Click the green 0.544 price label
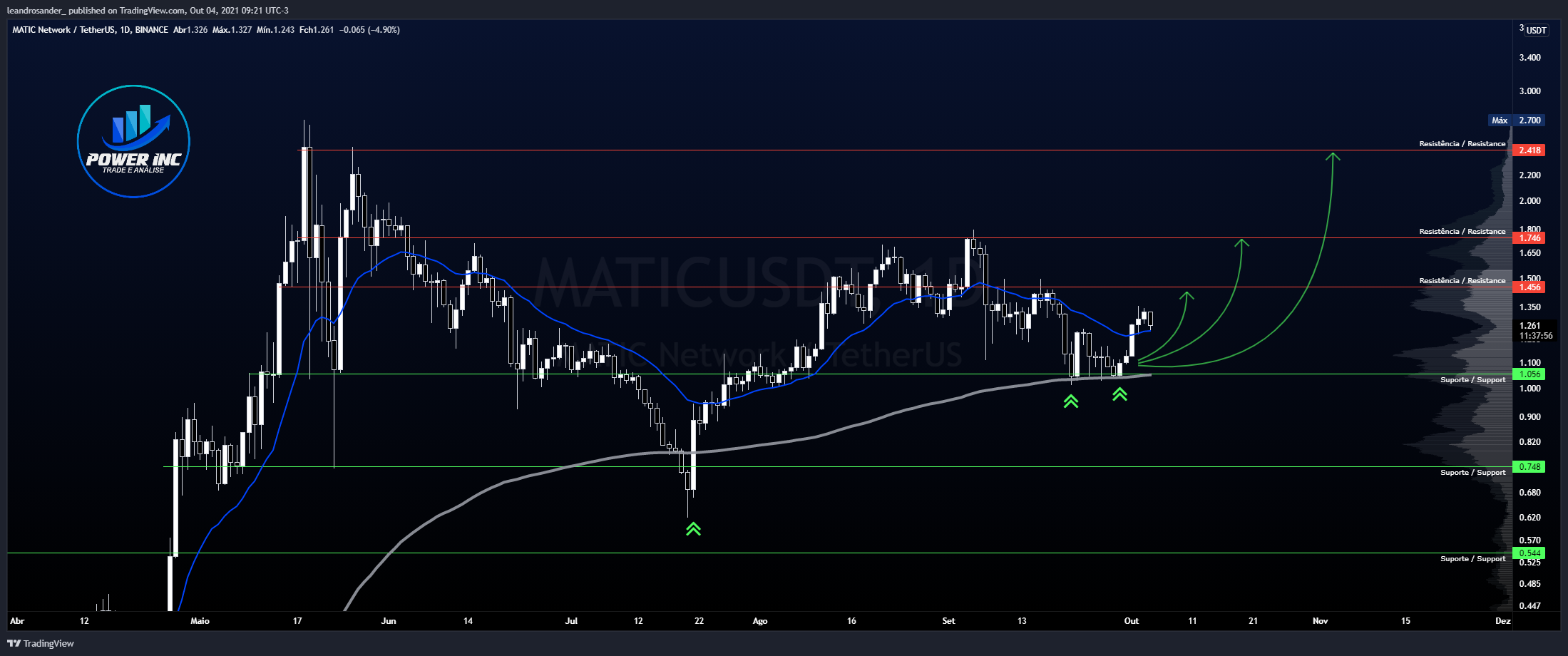Image resolution: width=1568 pixels, height=656 pixels. point(1529,553)
